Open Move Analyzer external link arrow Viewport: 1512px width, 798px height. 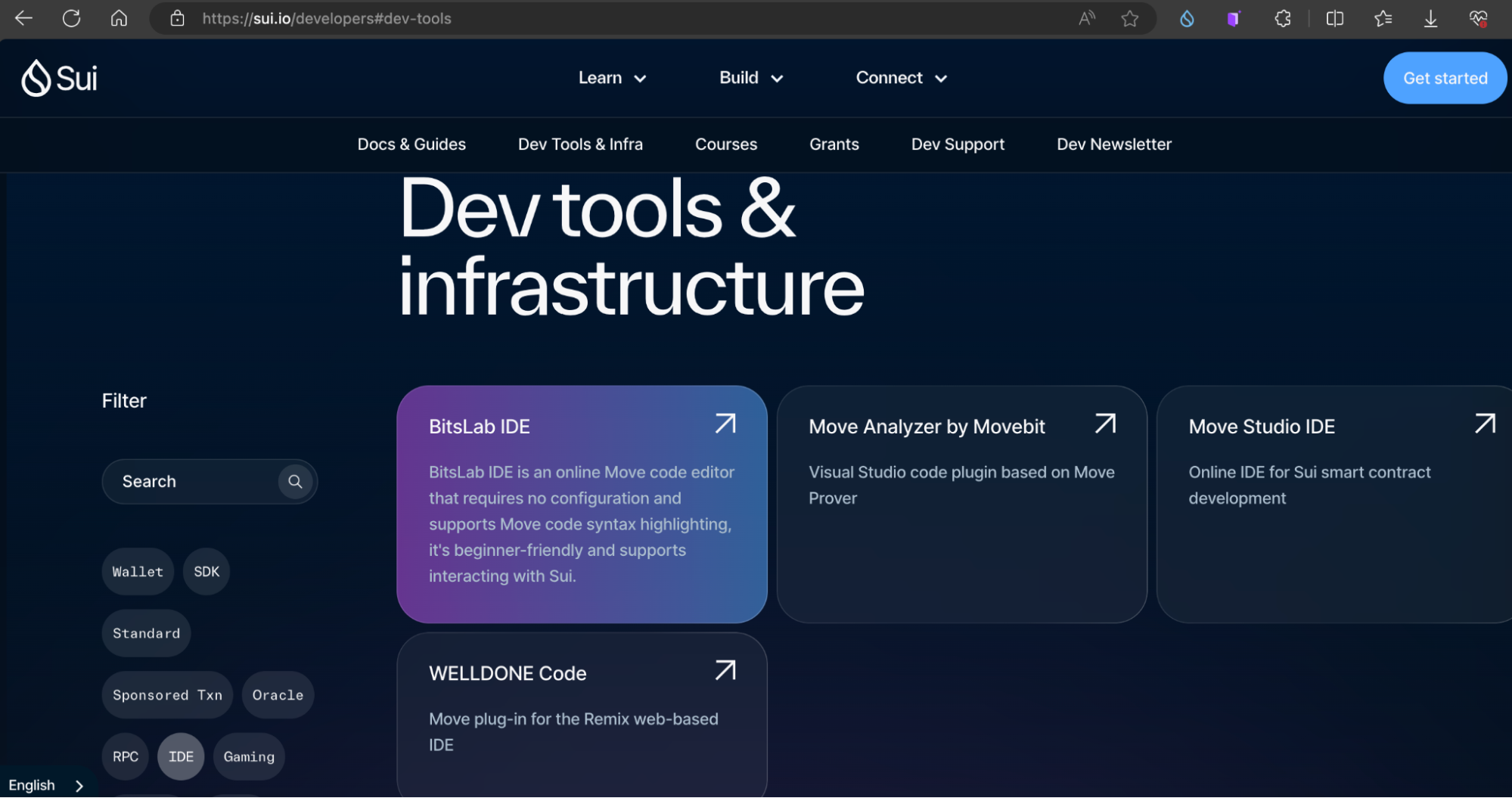1105,424
